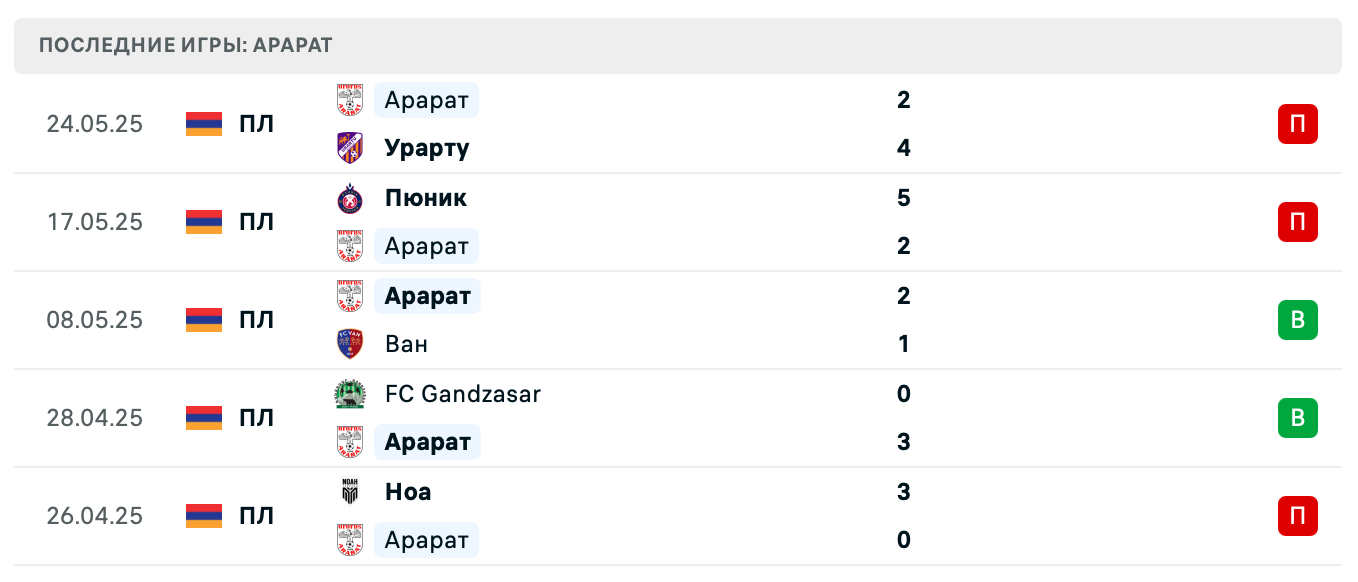Click the red П result of the Ноа match
The width and height of the screenshot is (1358, 582).
point(1297,516)
